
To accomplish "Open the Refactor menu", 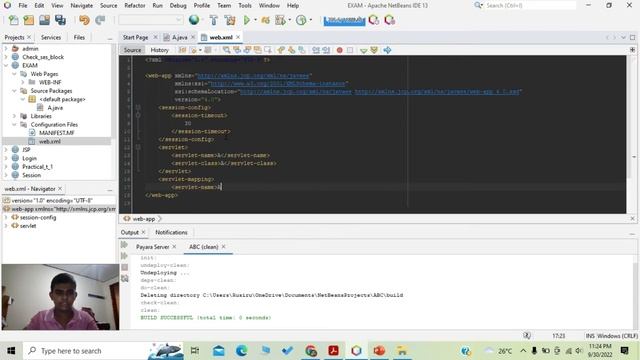I will click(135, 5).
